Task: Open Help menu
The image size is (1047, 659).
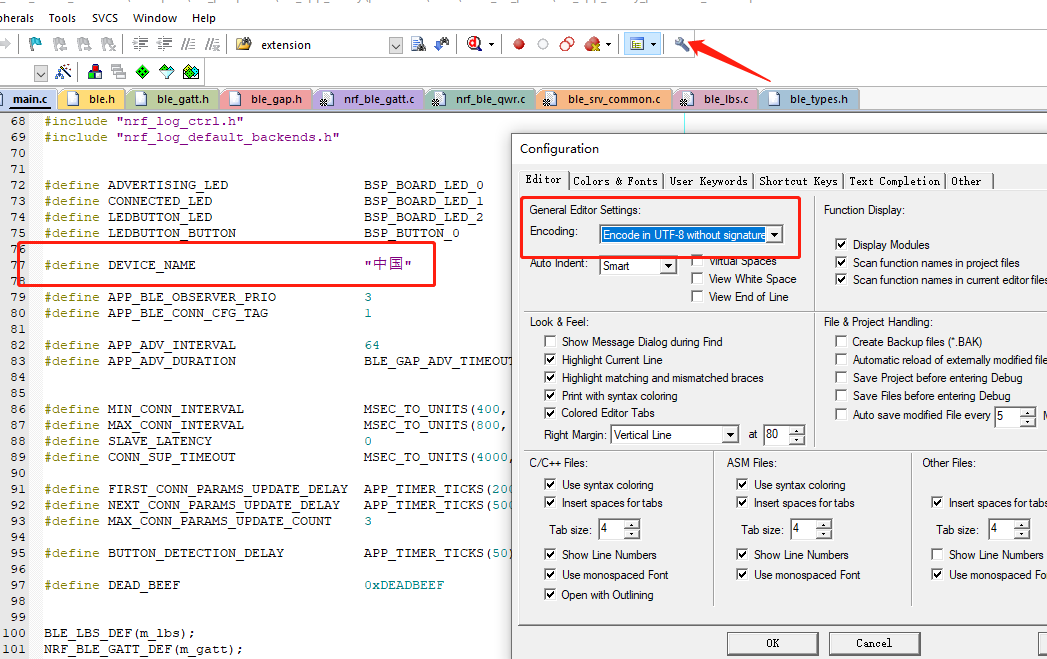Action: (x=204, y=18)
